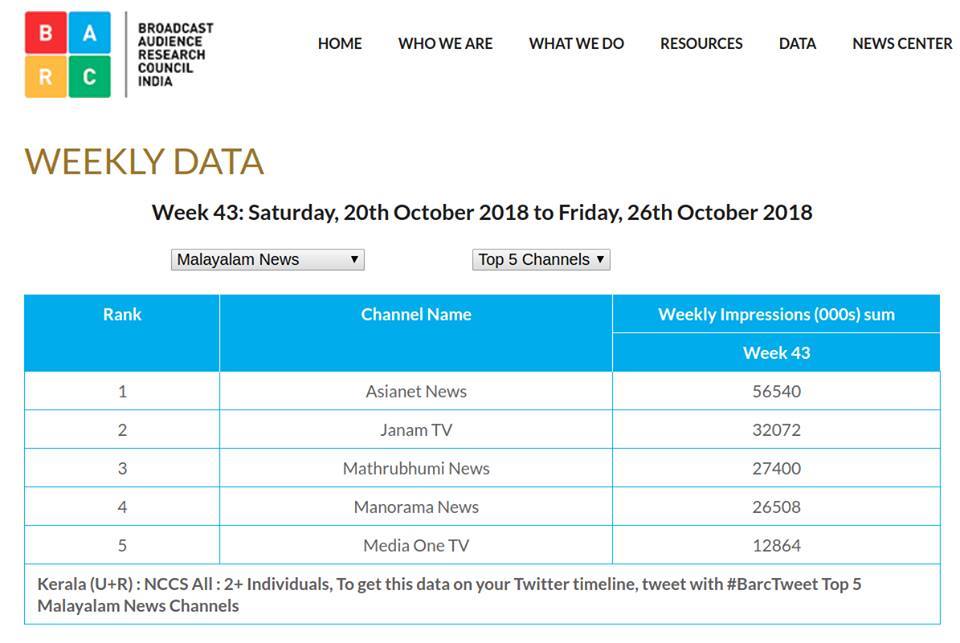Select the Mathrubhumi News channel name
Viewport: 960px width, 643px height.
coord(416,468)
